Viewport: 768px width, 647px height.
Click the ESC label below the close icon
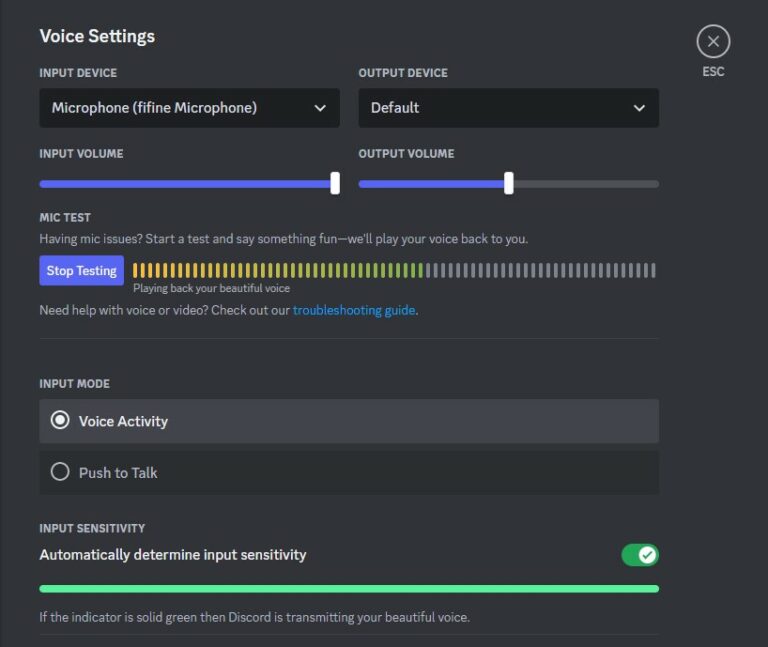(x=713, y=72)
